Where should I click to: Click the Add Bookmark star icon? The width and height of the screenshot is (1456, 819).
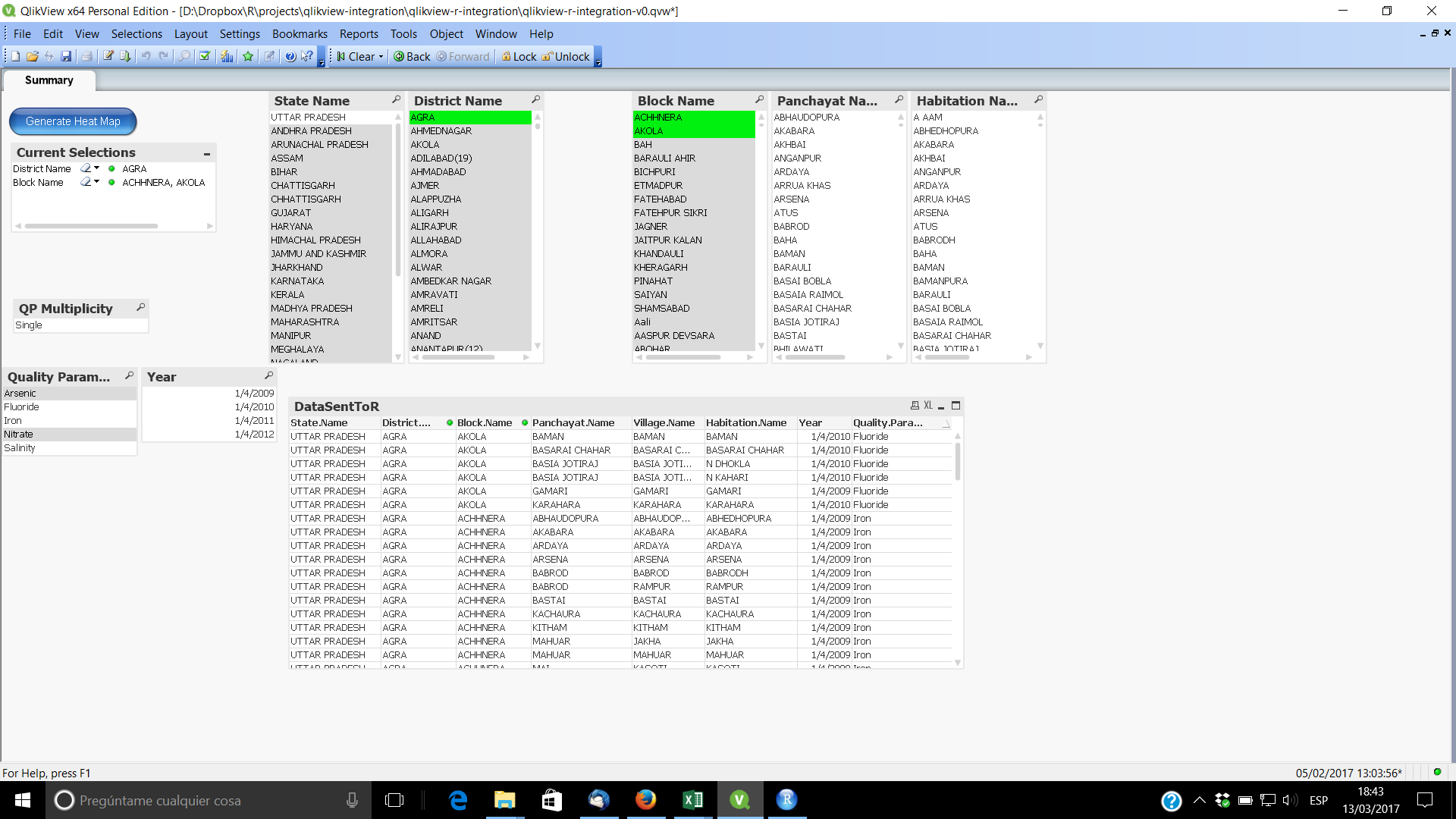pyautogui.click(x=248, y=56)
